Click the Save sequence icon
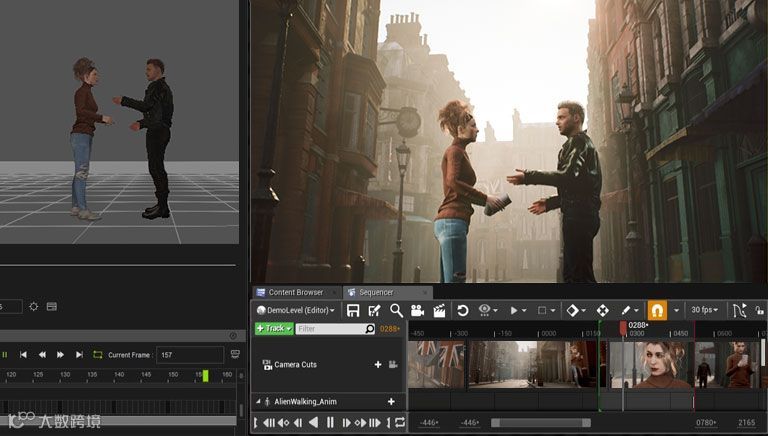 (x=353, y=311)
